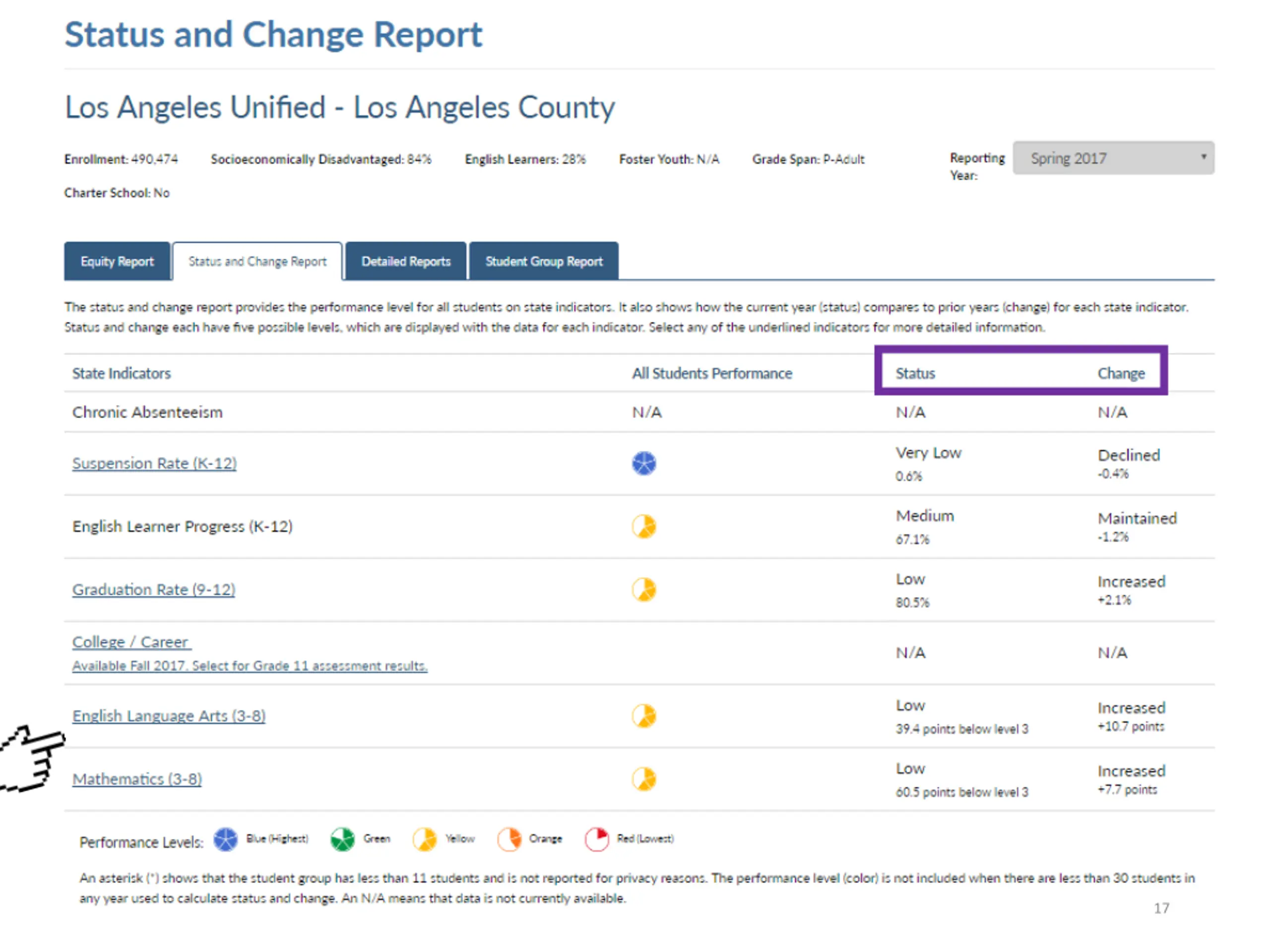
Task: Follow the College / Career link
Action: 131,642
